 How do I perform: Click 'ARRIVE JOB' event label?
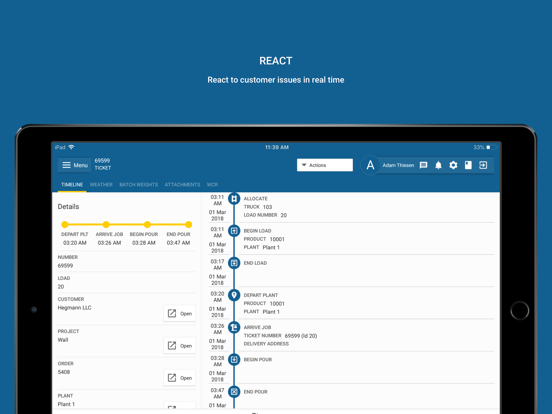[257, 327]
